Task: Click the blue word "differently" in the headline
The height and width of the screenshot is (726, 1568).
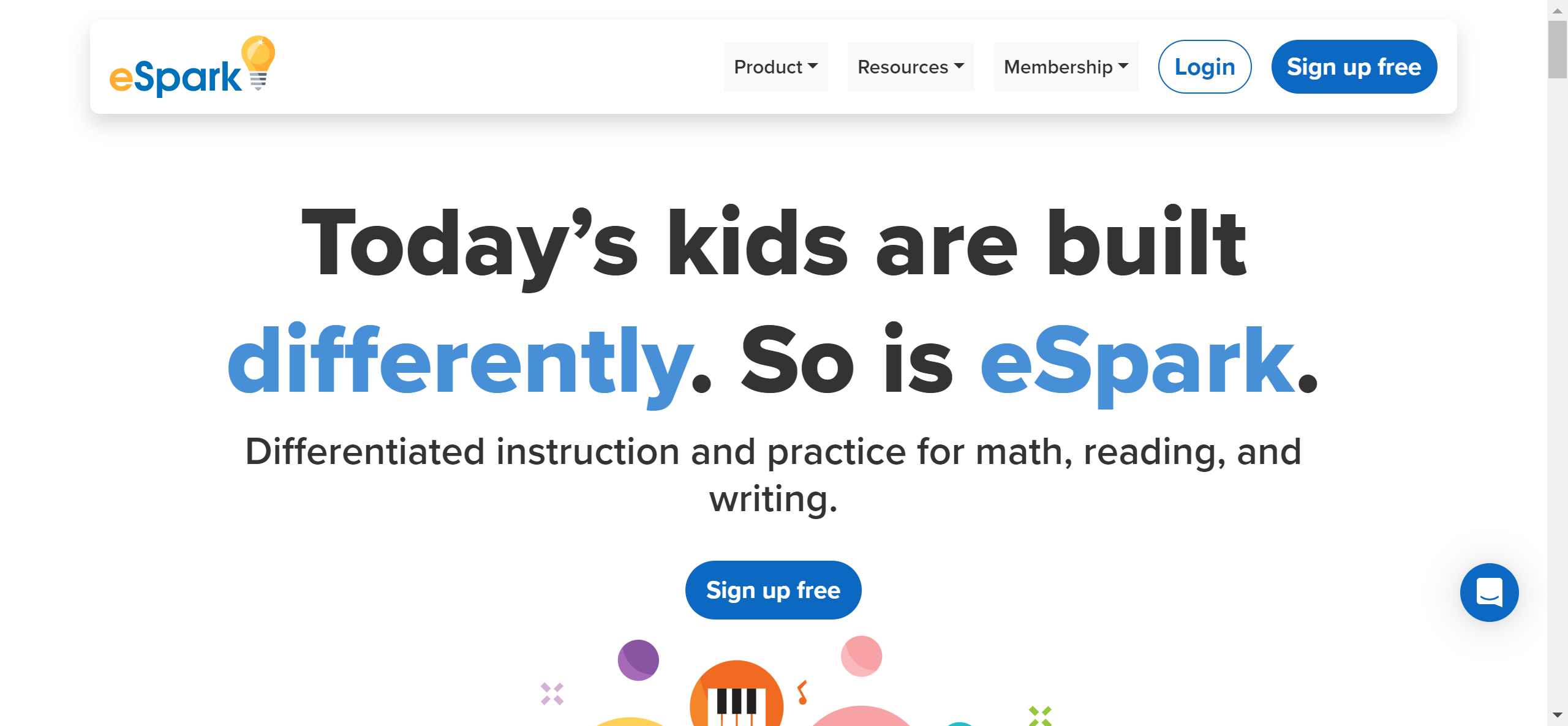Action: (461, 362)
